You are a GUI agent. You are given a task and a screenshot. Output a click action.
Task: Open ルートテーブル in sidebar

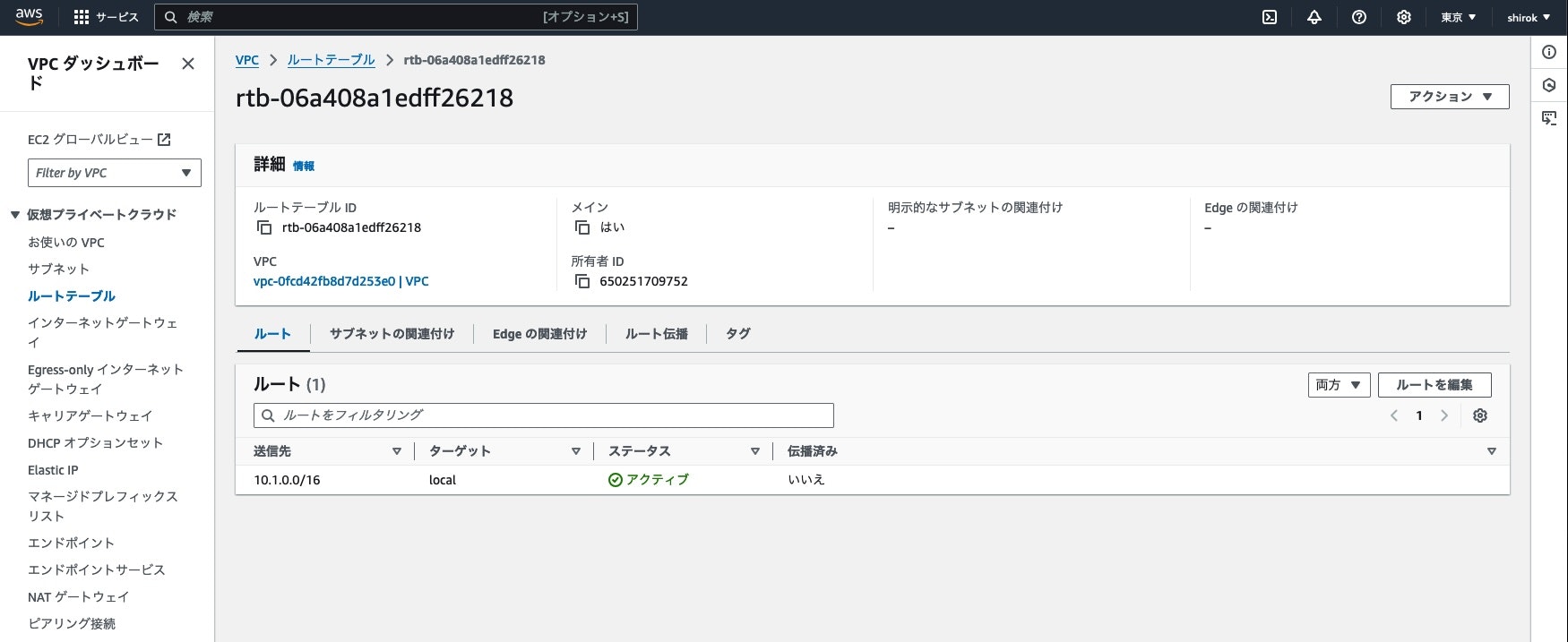72,296
